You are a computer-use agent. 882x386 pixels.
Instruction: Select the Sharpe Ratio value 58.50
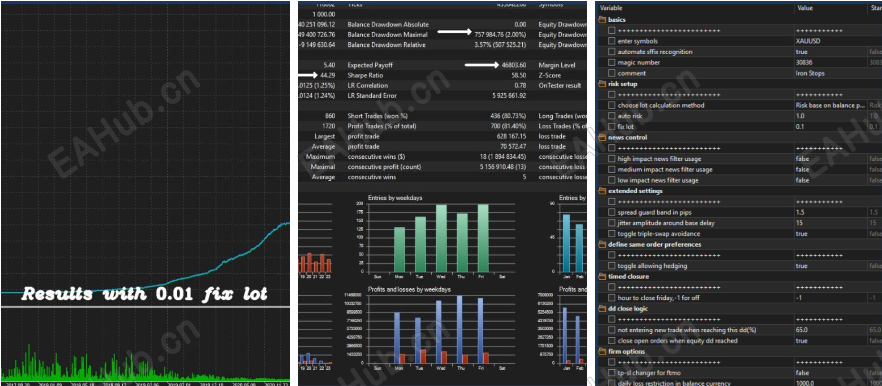tap(519, 75)
